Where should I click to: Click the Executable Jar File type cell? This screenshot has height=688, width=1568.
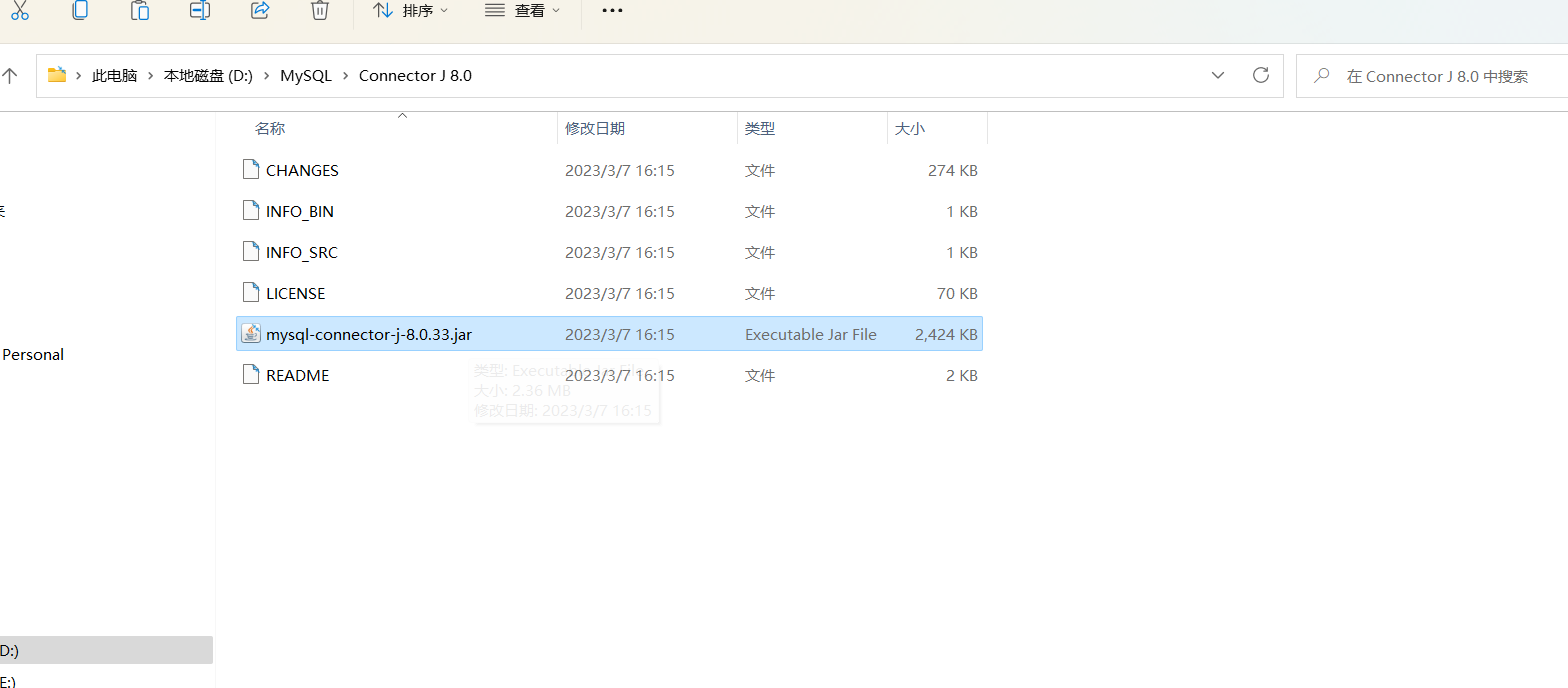(x=811, y=335)
